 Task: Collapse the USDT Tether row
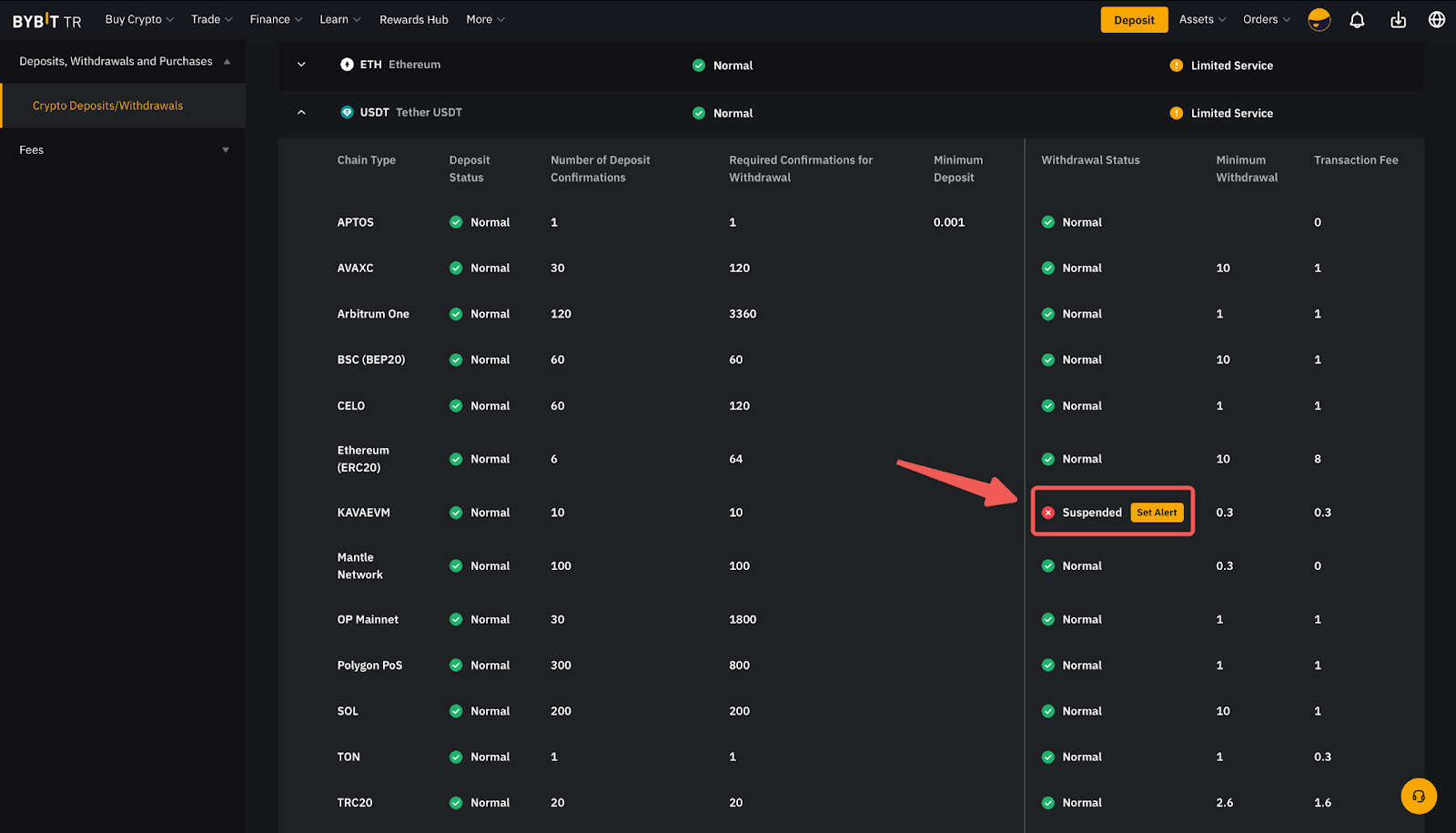point(301,113)
